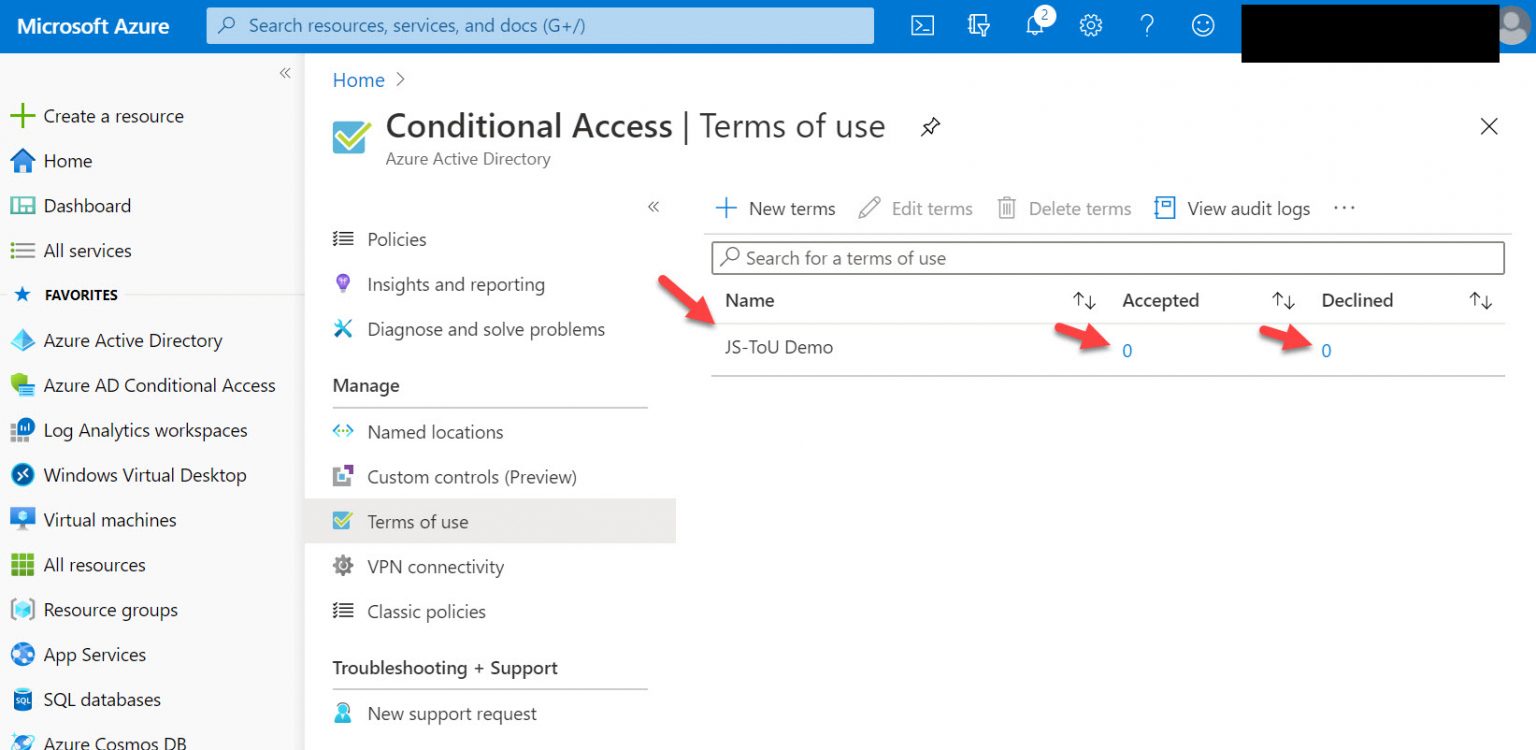Image resolution: width=1536 pixels, height=750 pixels.
Task: Collapse the left favorites sidebar
Action: click(284, 73)
